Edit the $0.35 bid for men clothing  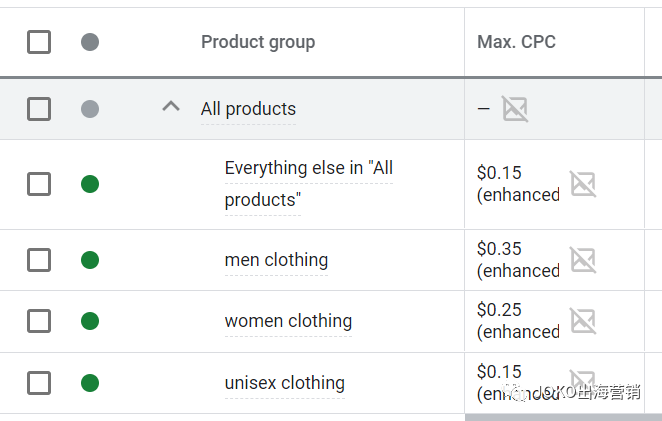point(500,249)
